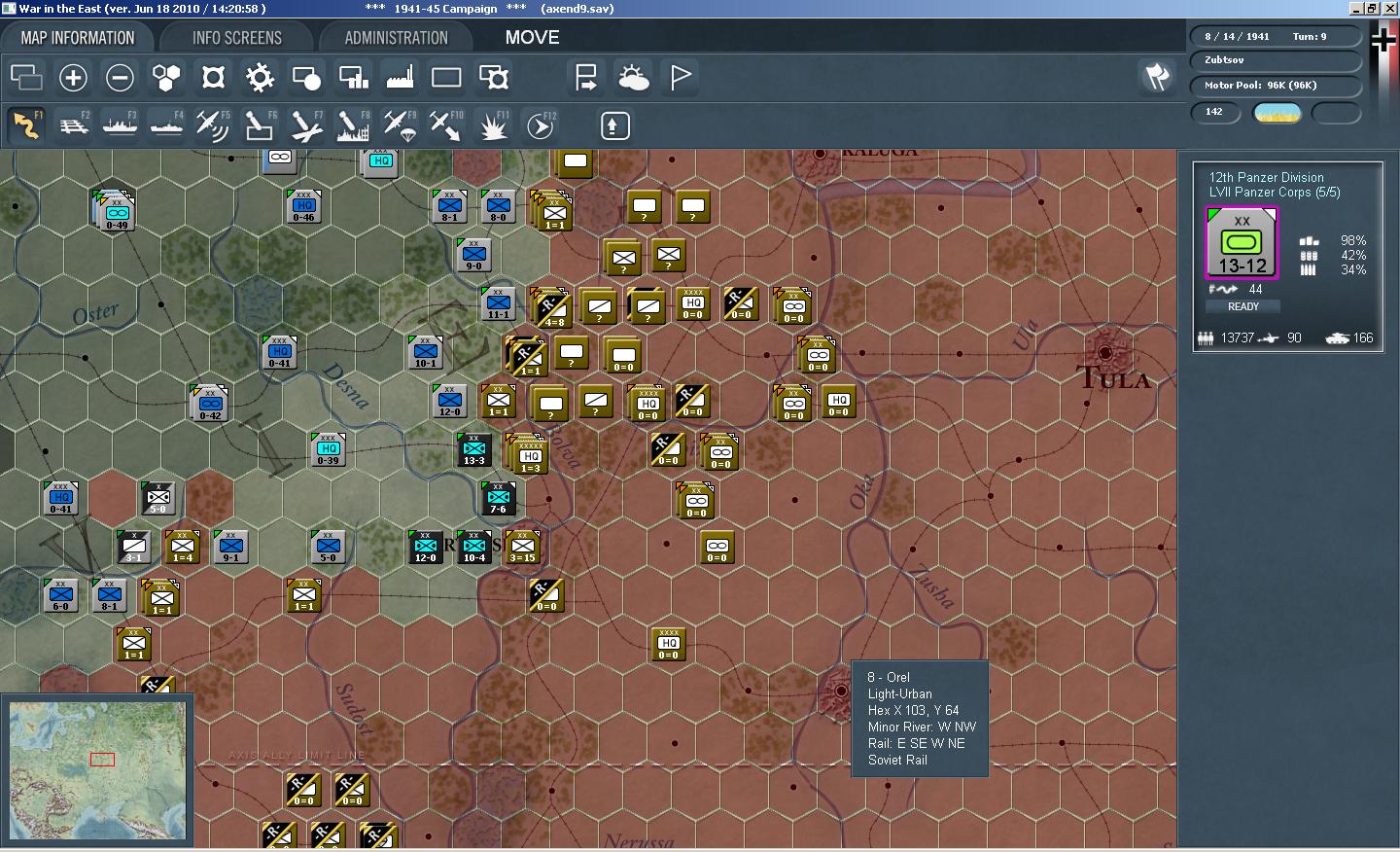The image size is (1400, 852).
Task: Click the Zubtsov location field
Action: coord(1276,60)
